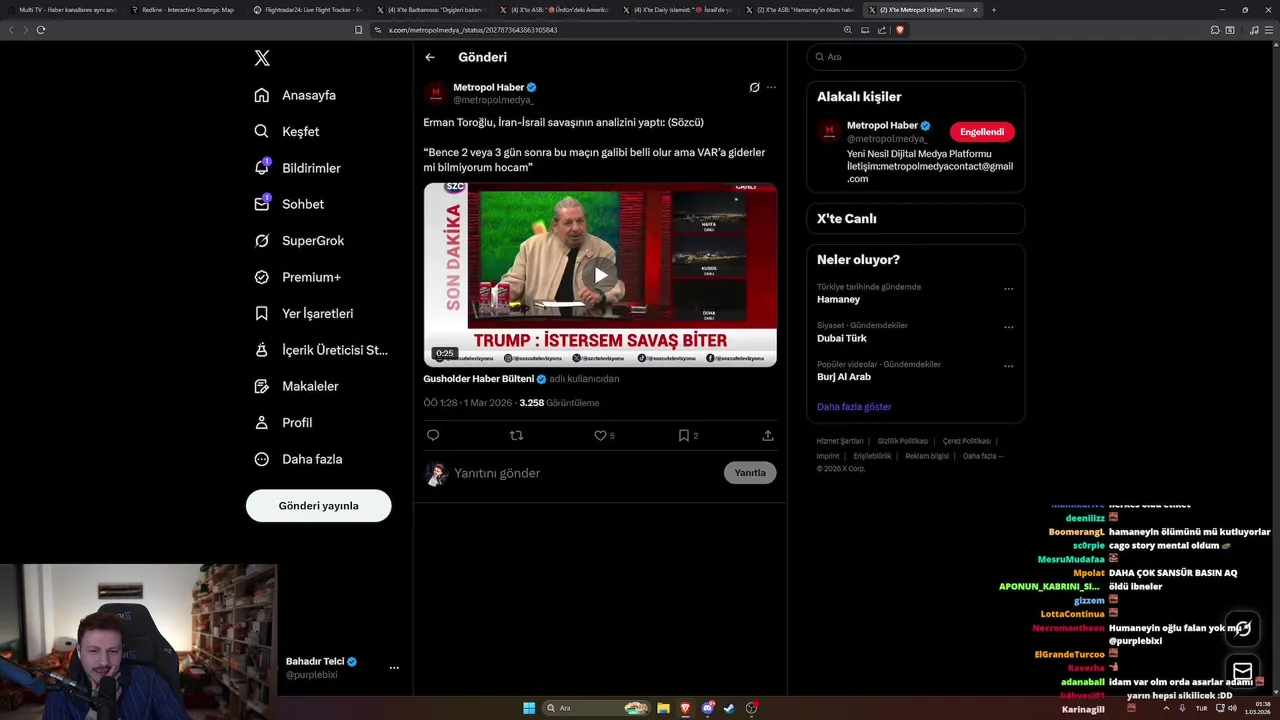Click Metropol Haber author name

(x=489, y=87)
